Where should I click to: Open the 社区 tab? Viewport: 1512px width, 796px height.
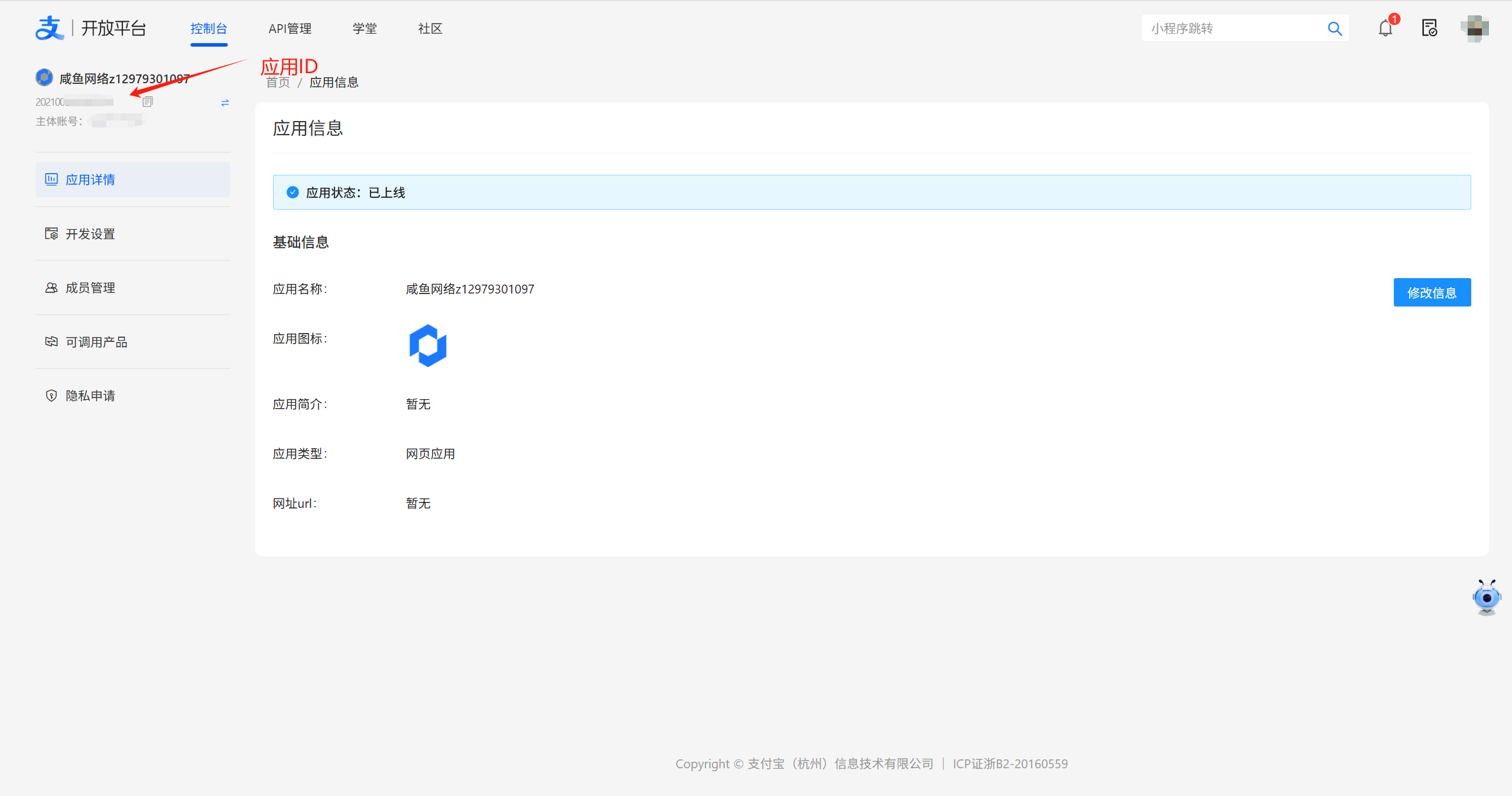(430, 28)
